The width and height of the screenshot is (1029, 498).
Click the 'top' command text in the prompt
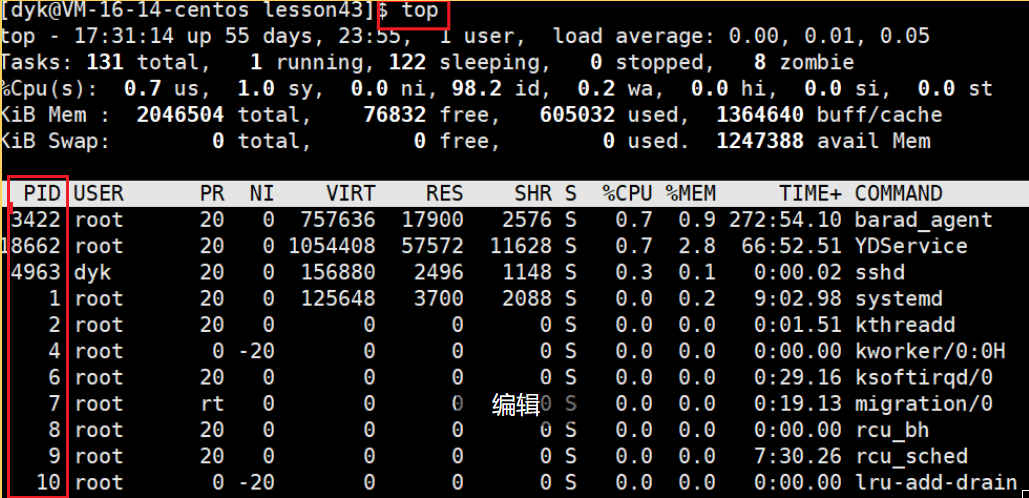(x=420, y=10)
